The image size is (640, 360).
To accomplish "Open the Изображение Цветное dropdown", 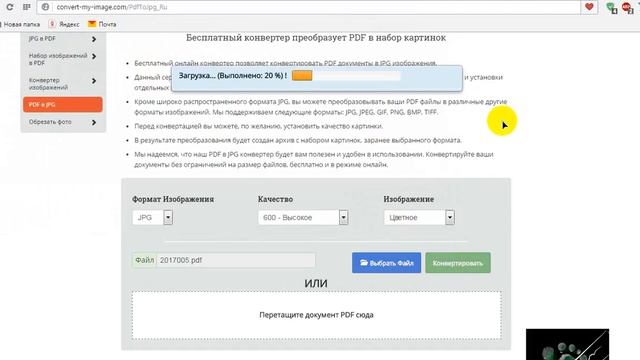I will tap(419, 218).
